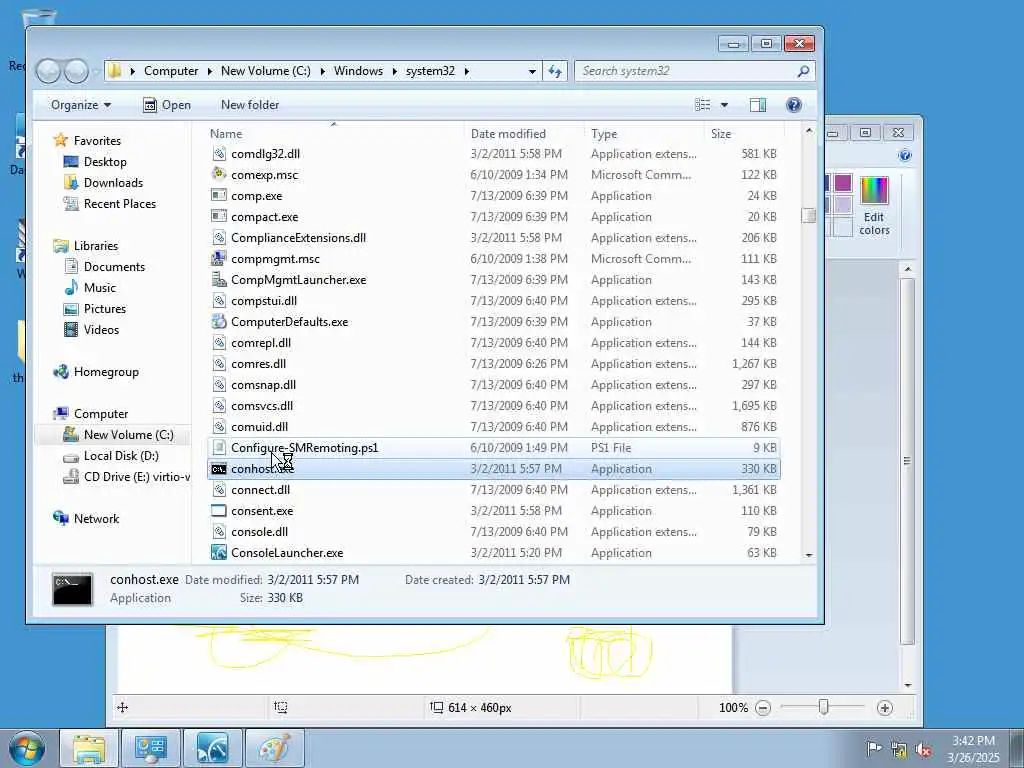Select Desktop in Favorites
Image resolution: width=1024 pixels, height=768 pixels.
pos(105,162)
